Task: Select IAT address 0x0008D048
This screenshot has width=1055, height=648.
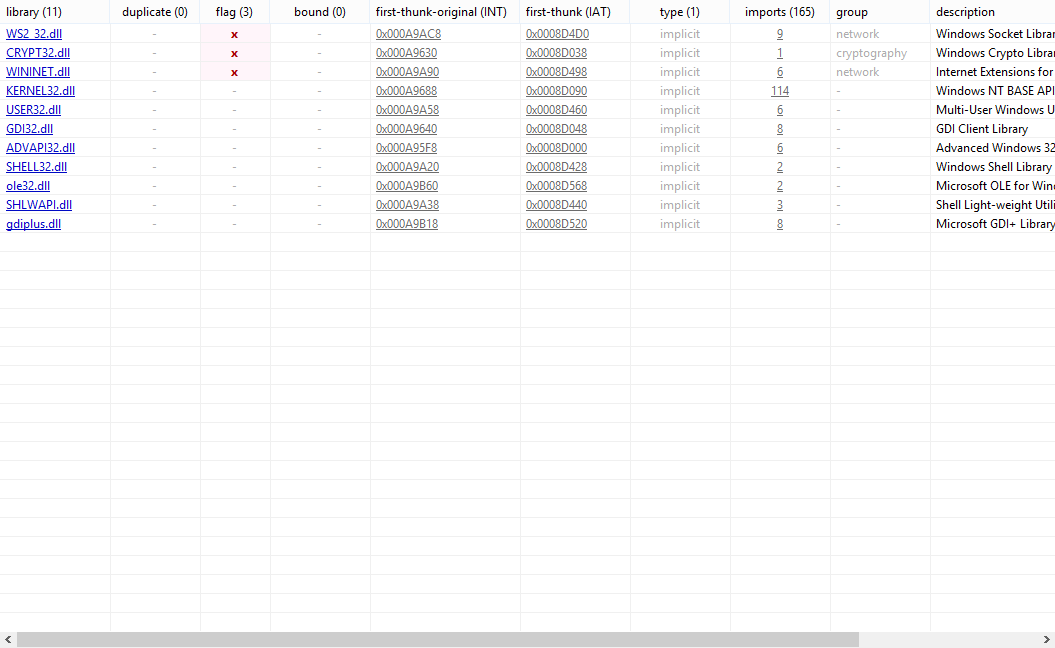Action: (556, 129)
